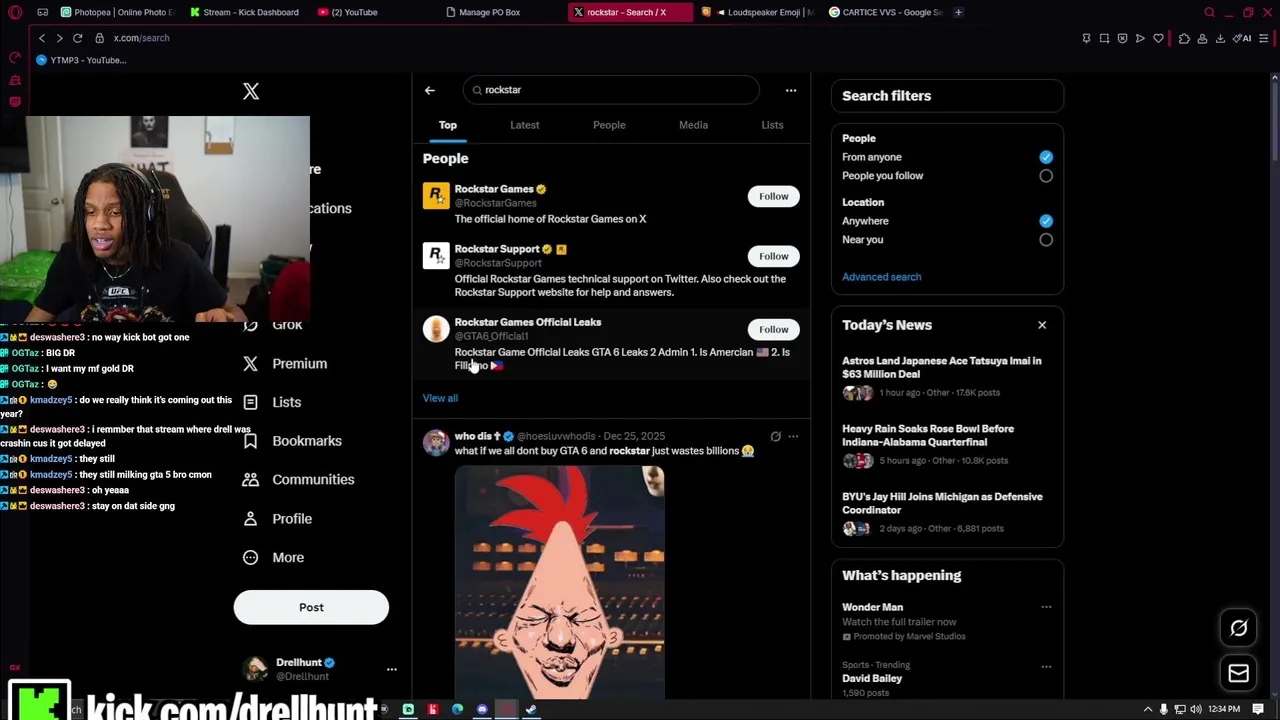Follow Rockstar Games Official Leaks account
This screenshot has height=720, width=1280.
[773, 329]
